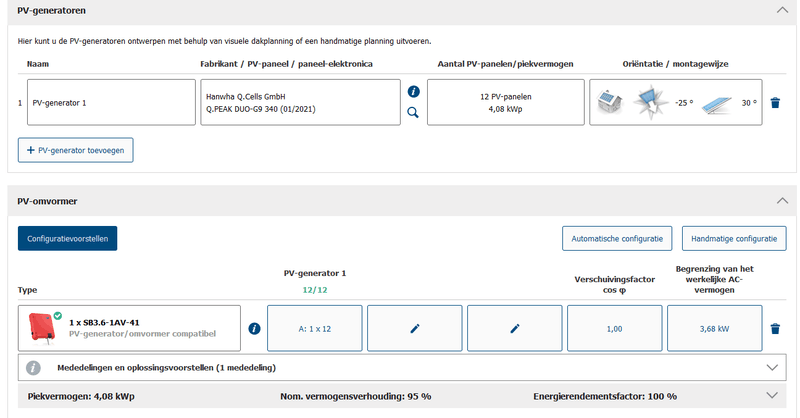The height and width of the screenshot is (418, 800).
Task: Click Oriëntatie / montagewijze column header
Action: 676,64
